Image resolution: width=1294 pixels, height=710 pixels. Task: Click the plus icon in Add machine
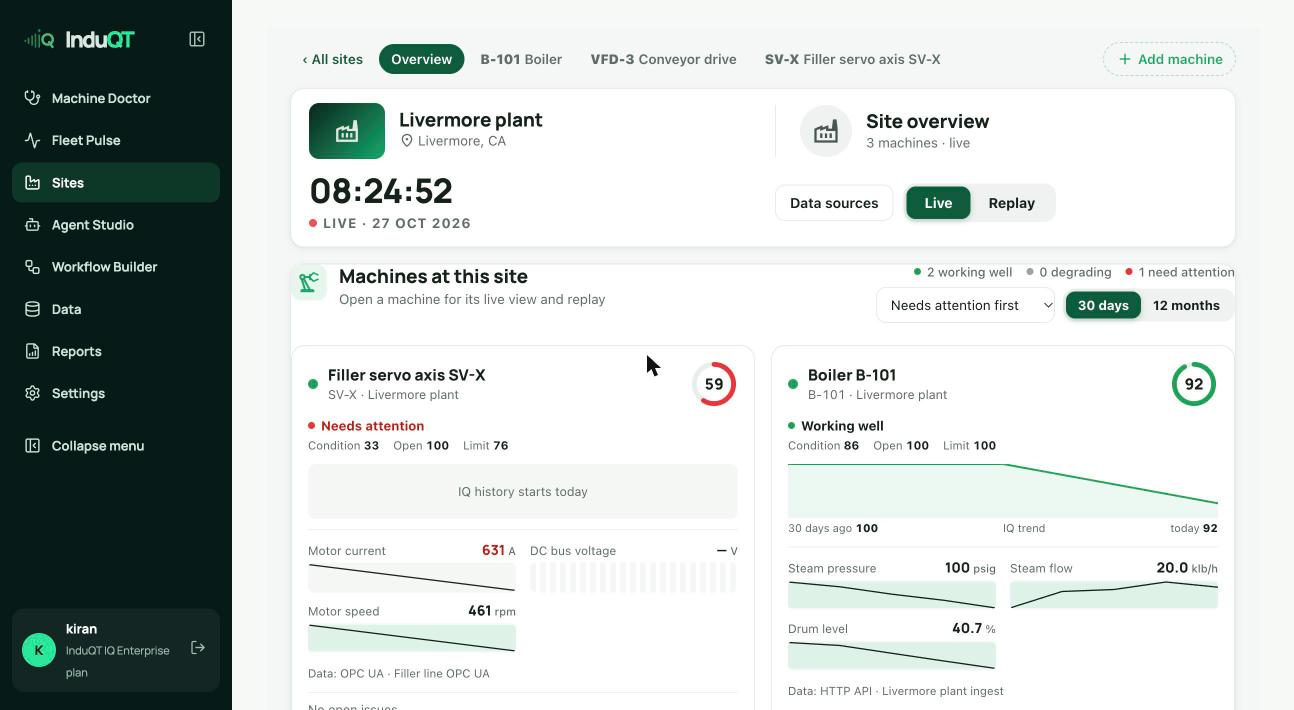[x=1125, y=59]
